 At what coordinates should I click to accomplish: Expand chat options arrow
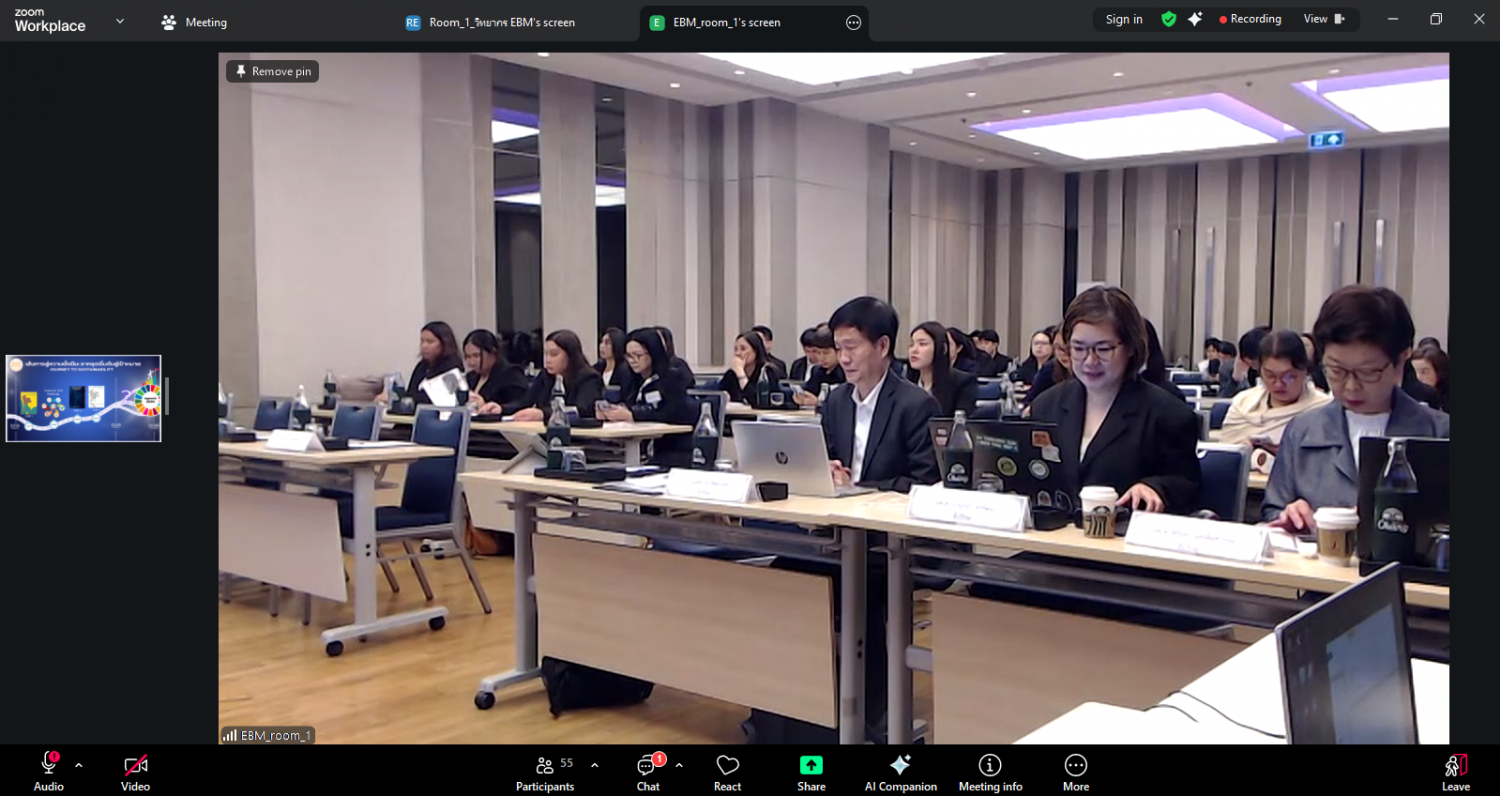point(680,765)
